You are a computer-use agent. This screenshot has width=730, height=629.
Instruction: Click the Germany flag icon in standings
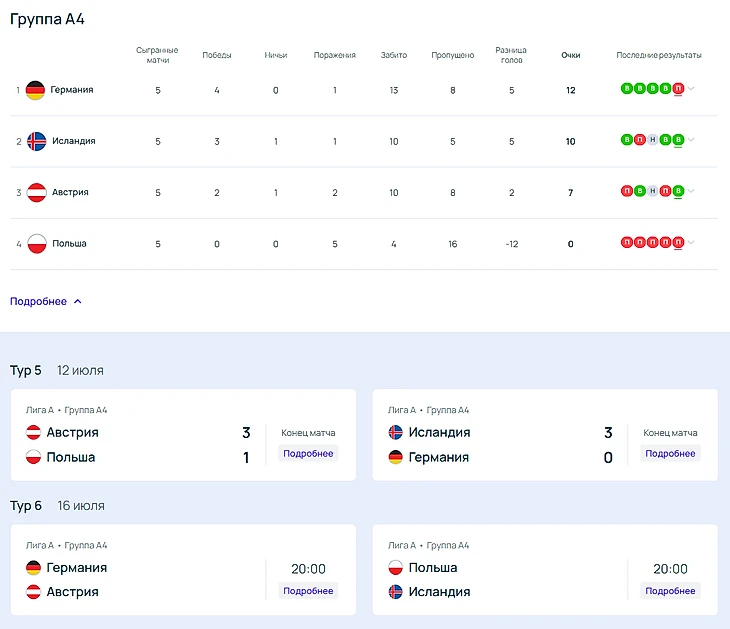tap(35, 90)
